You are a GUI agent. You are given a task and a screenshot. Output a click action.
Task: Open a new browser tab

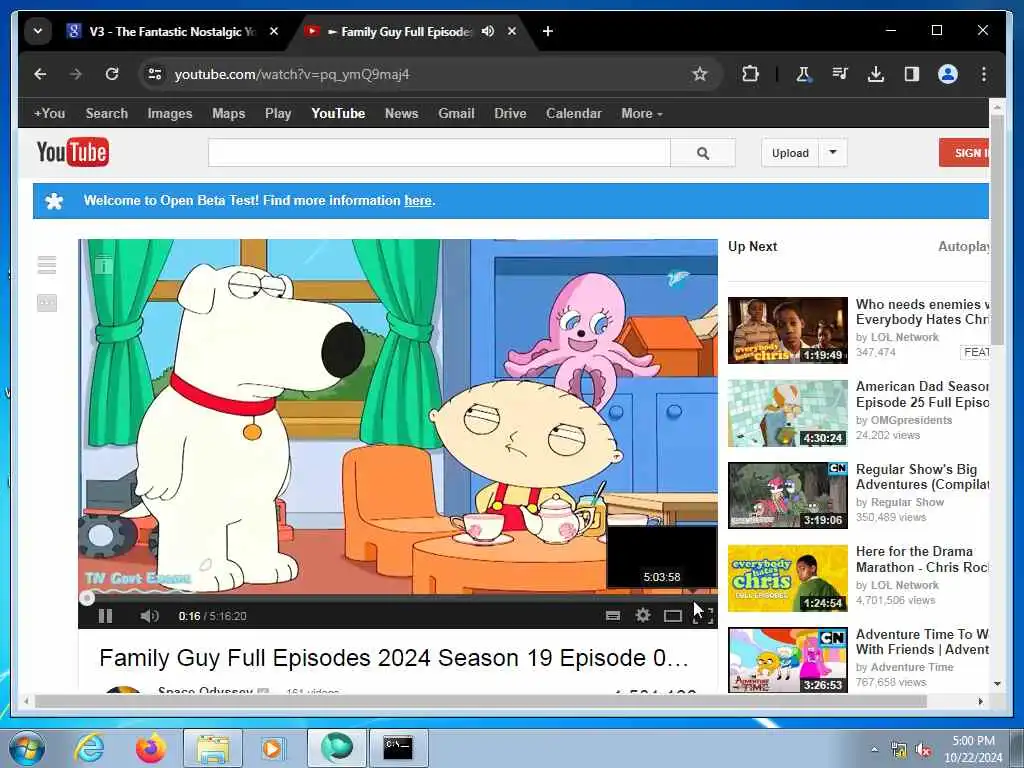click(547, 31)
